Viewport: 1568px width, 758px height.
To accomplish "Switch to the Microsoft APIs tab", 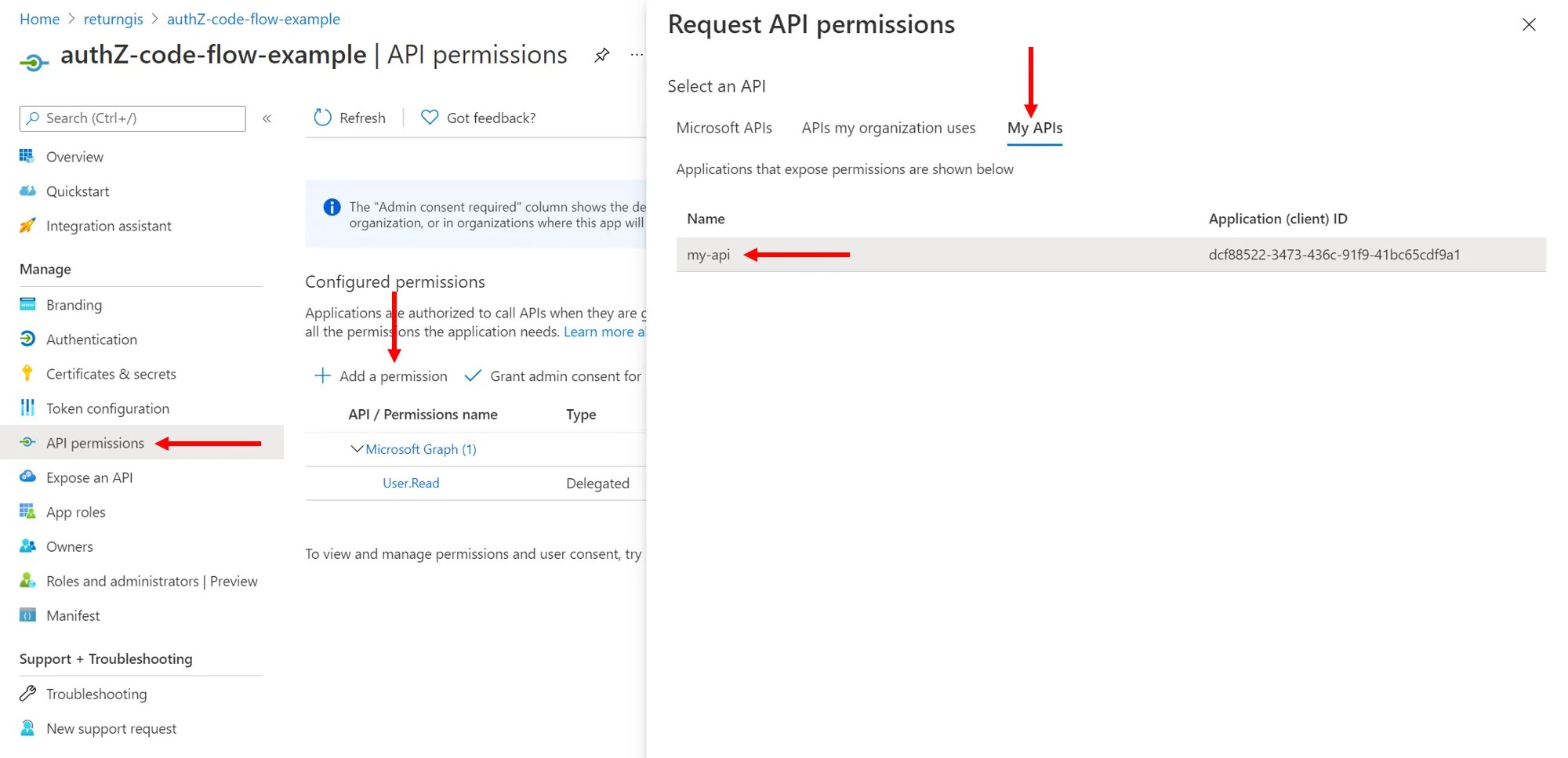I will click(x=724, y=128).
